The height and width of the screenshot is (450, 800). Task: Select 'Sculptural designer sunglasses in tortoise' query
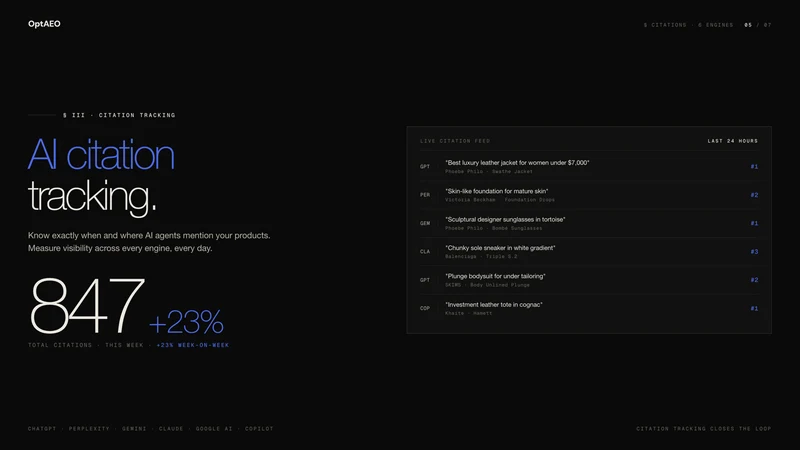tap(505, 219)
